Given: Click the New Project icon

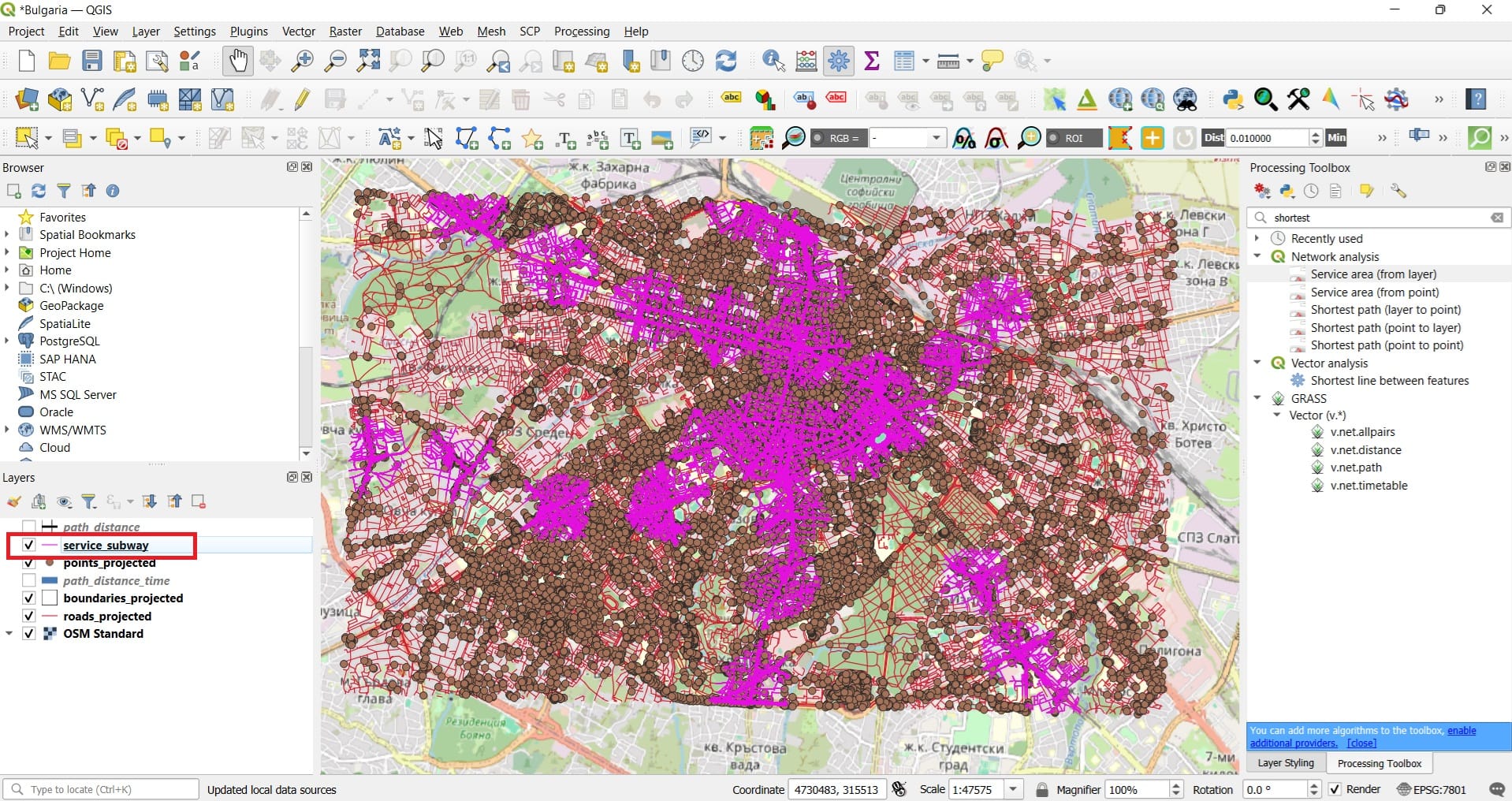Looking at the screenshot, I should point(27,61).
